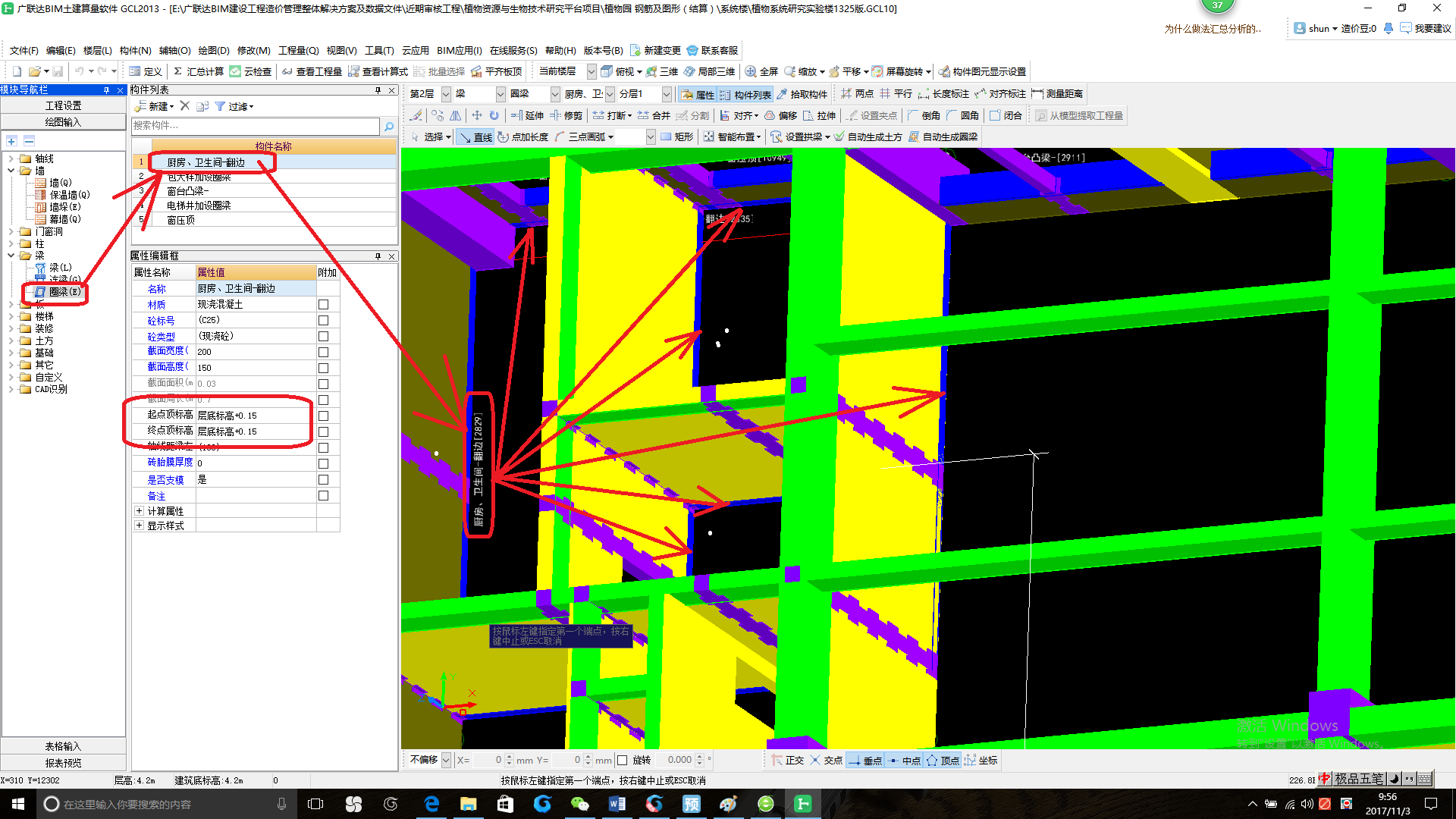The image size is (1456, 819).
Task: Tick the 截面高度 附加 checkbox
Action: (x=323, y=369)
